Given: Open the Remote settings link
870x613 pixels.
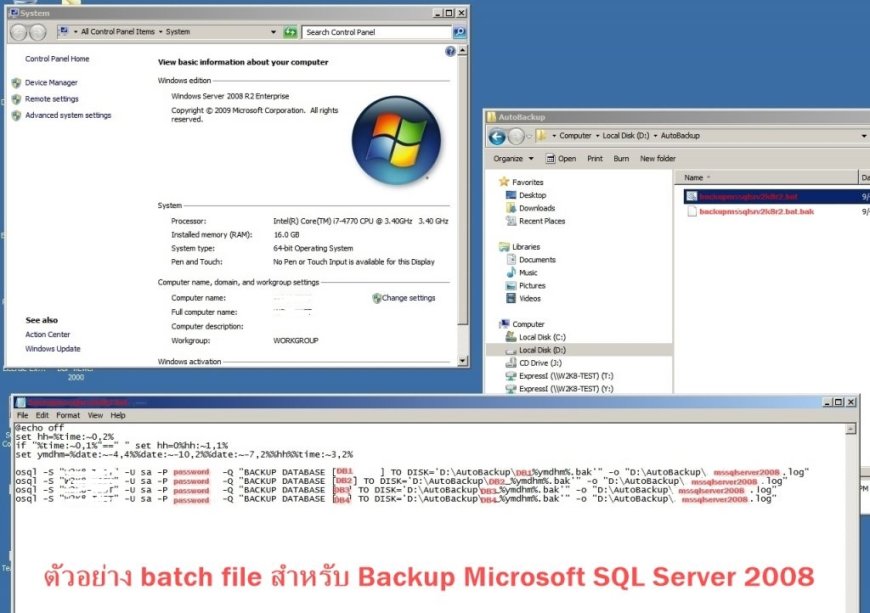Looking at the screenshot, I should click(x=52, y=99).
